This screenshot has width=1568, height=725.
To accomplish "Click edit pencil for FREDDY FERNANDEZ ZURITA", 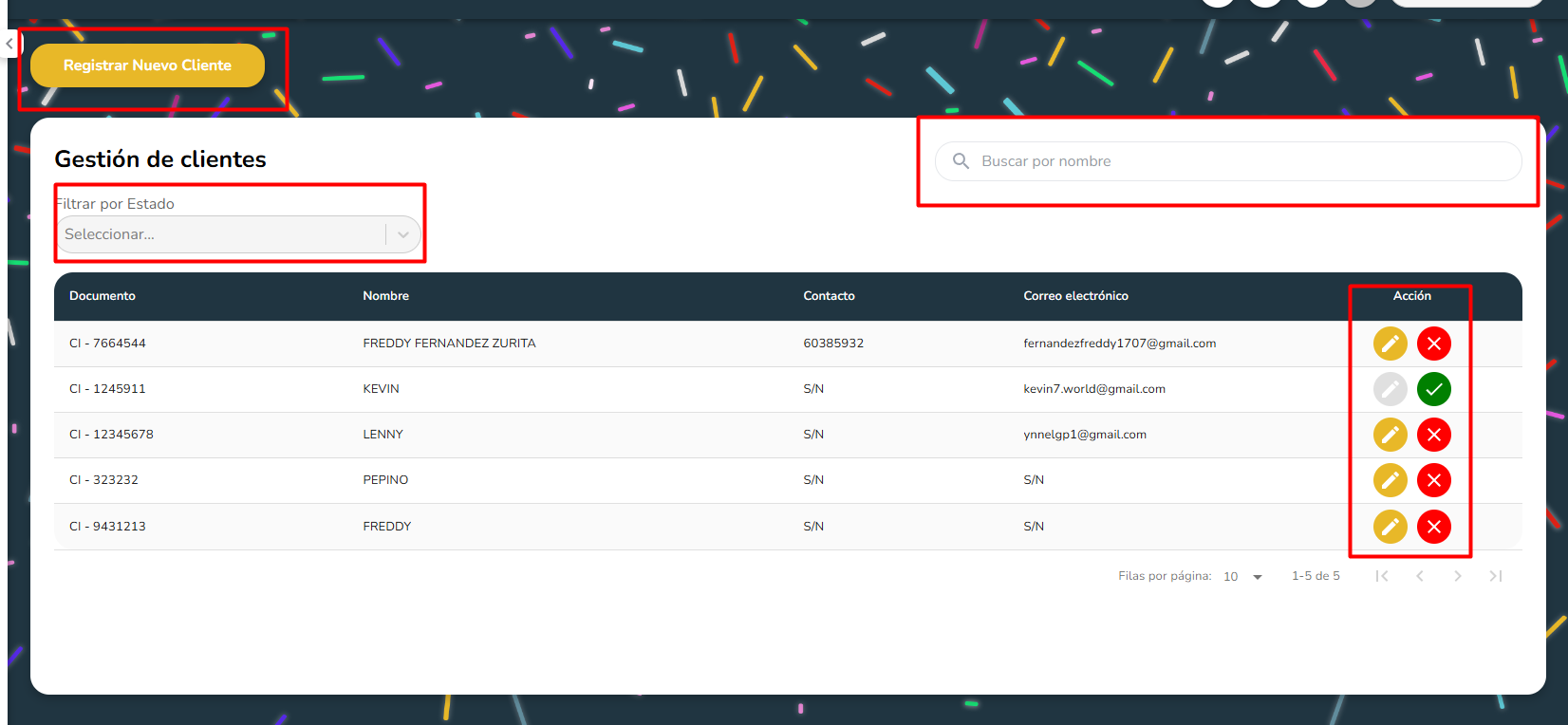I will point(1390,344).
